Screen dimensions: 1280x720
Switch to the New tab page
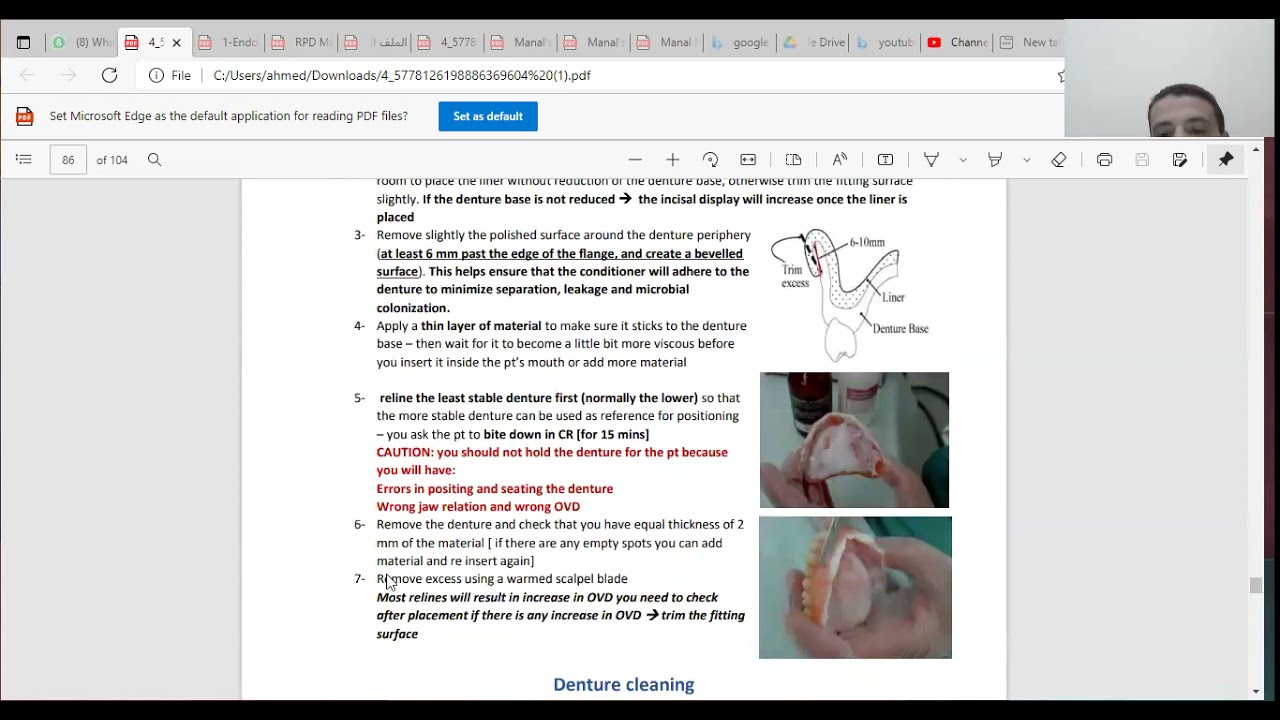pyautogui.click(x=1029, y=42)
